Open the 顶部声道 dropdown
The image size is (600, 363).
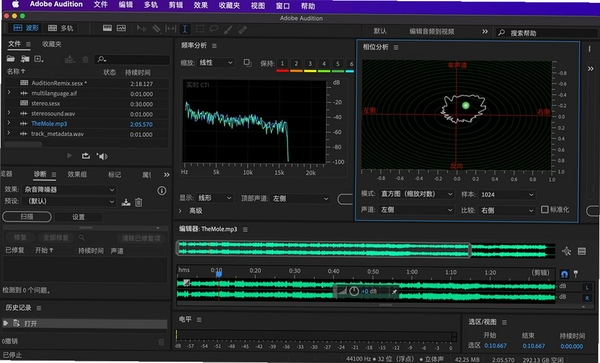coord(300,199)
